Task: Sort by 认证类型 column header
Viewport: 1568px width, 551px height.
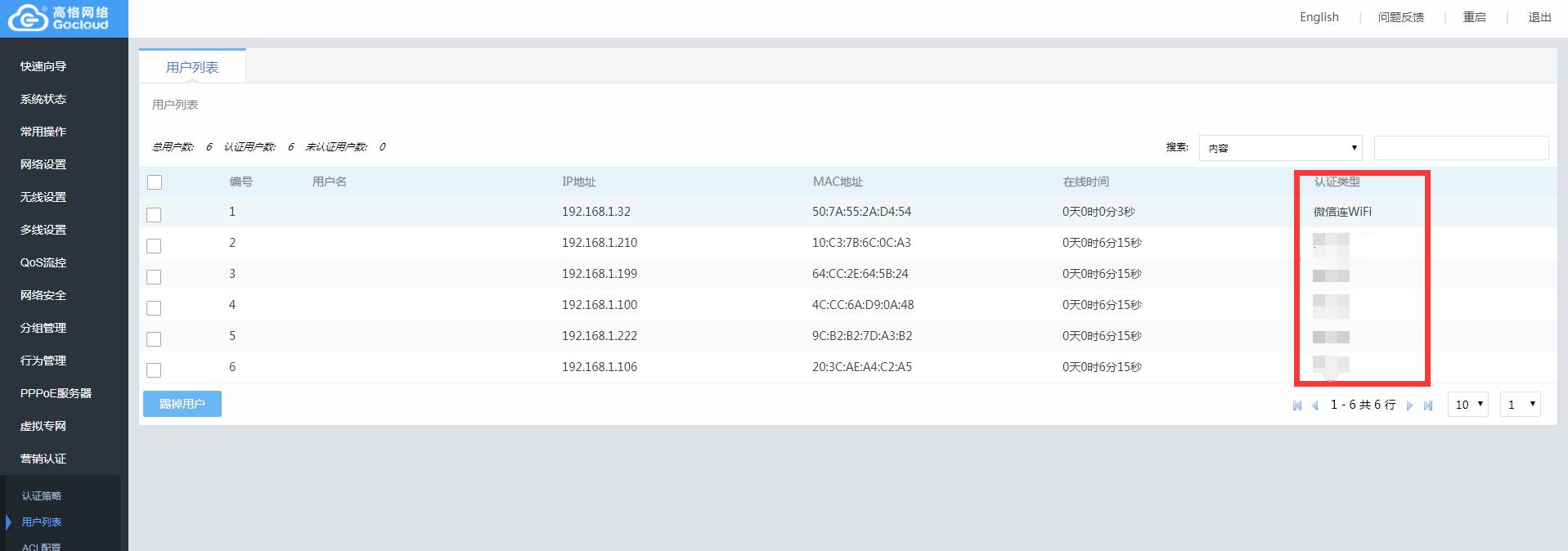Action: click(1337, 181)
